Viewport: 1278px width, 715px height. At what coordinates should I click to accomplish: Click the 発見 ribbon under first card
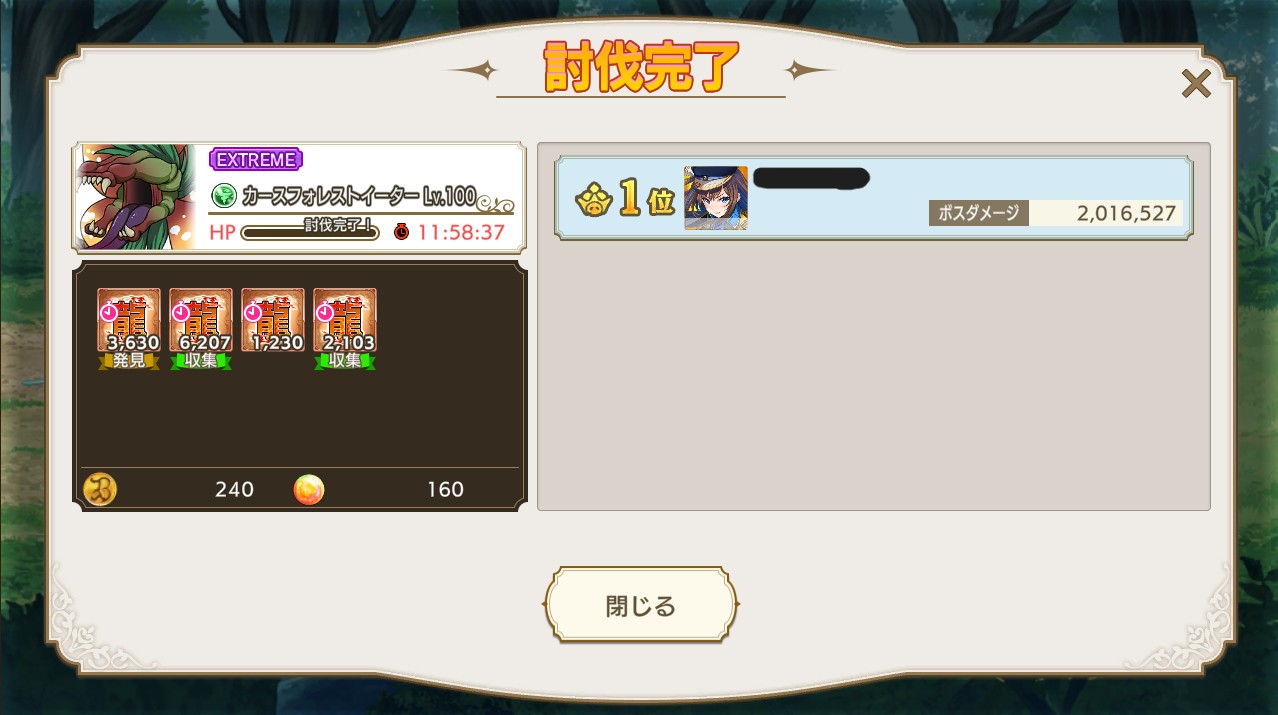click(129, 360)
